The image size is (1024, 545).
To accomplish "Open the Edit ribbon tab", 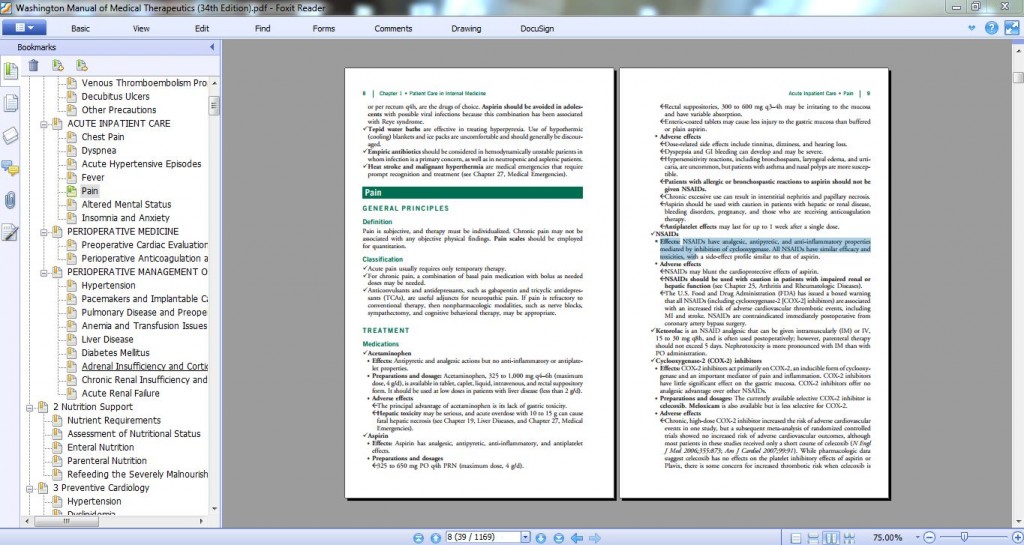I will coord(202,29).
